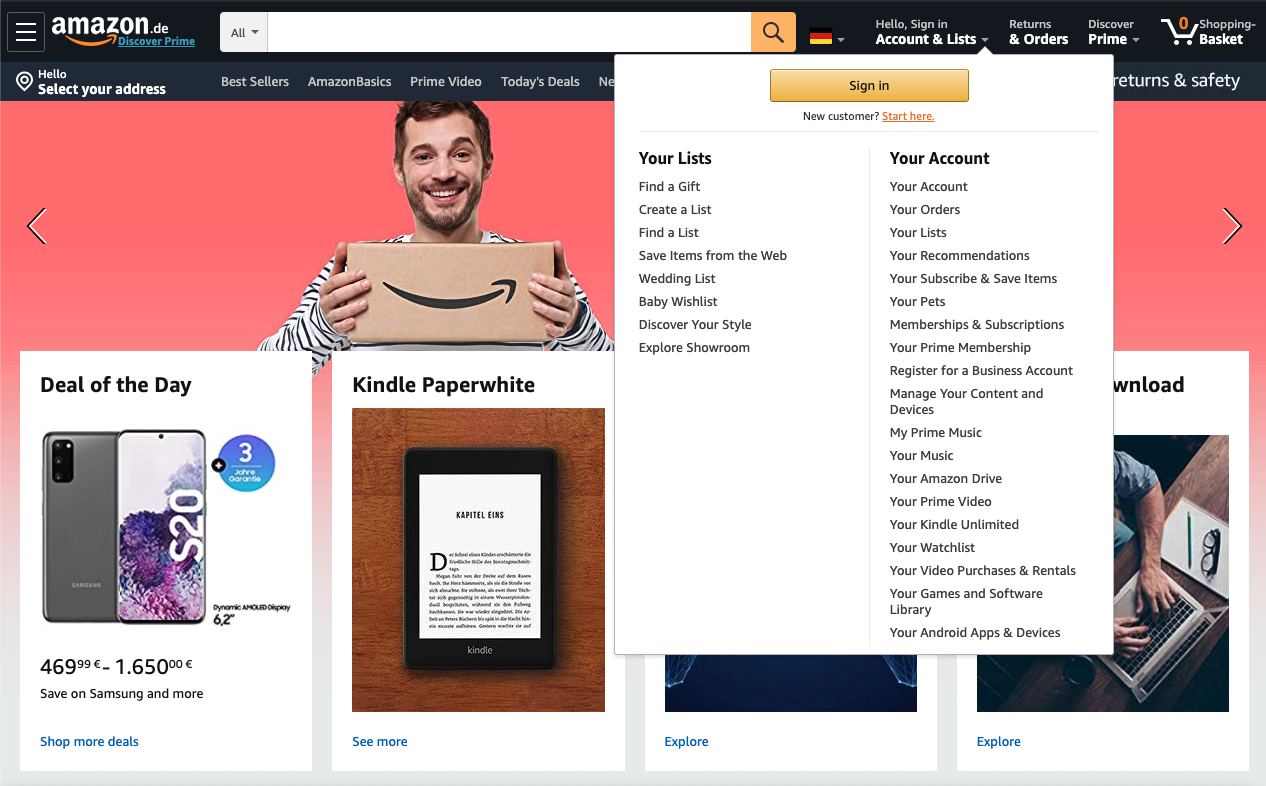Click See more under Kindle Paperwhite
Viewport: 1266px width, 786px height.
[x=380, y=741]
